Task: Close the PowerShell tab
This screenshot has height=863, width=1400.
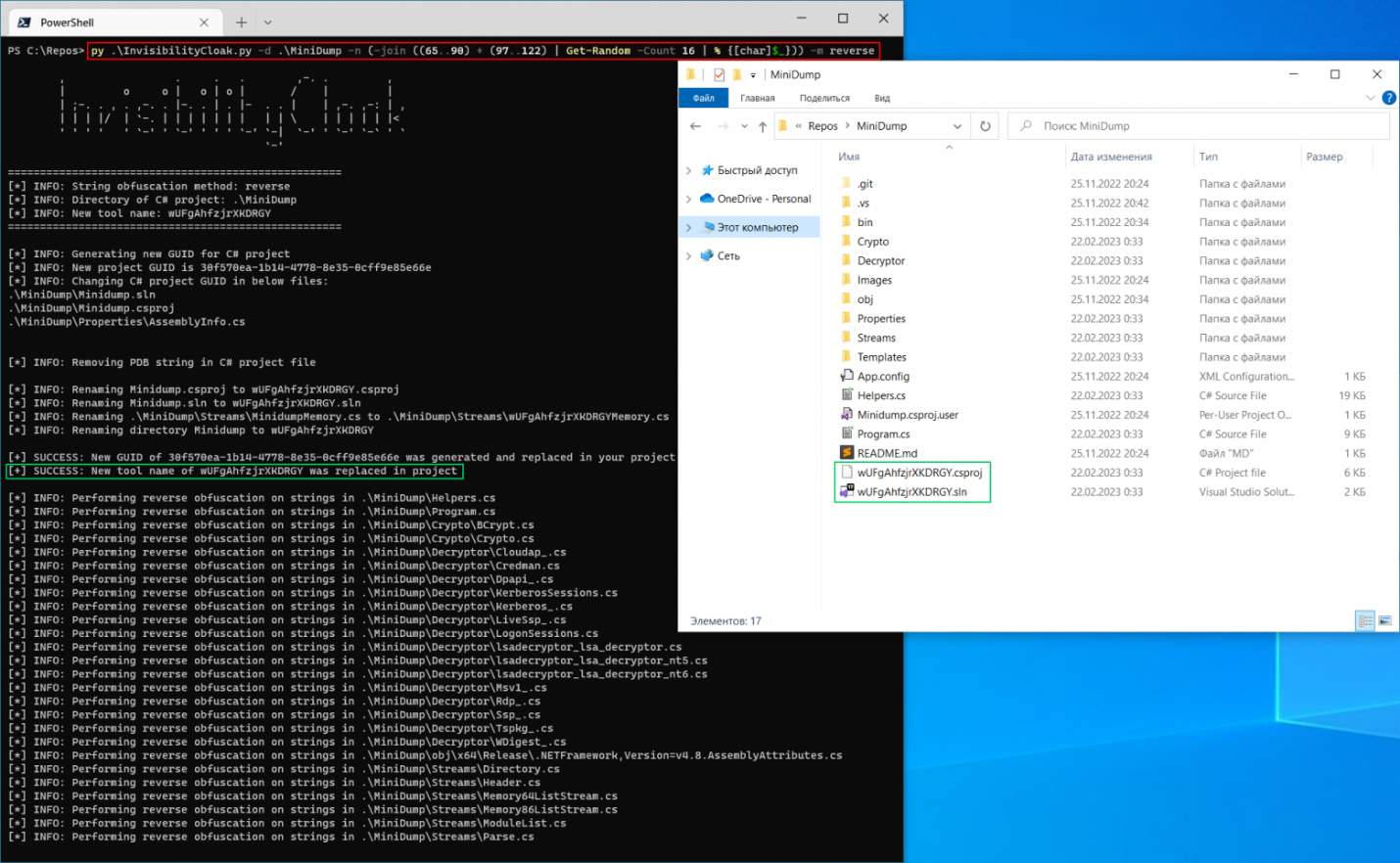Action: [204, 22]
